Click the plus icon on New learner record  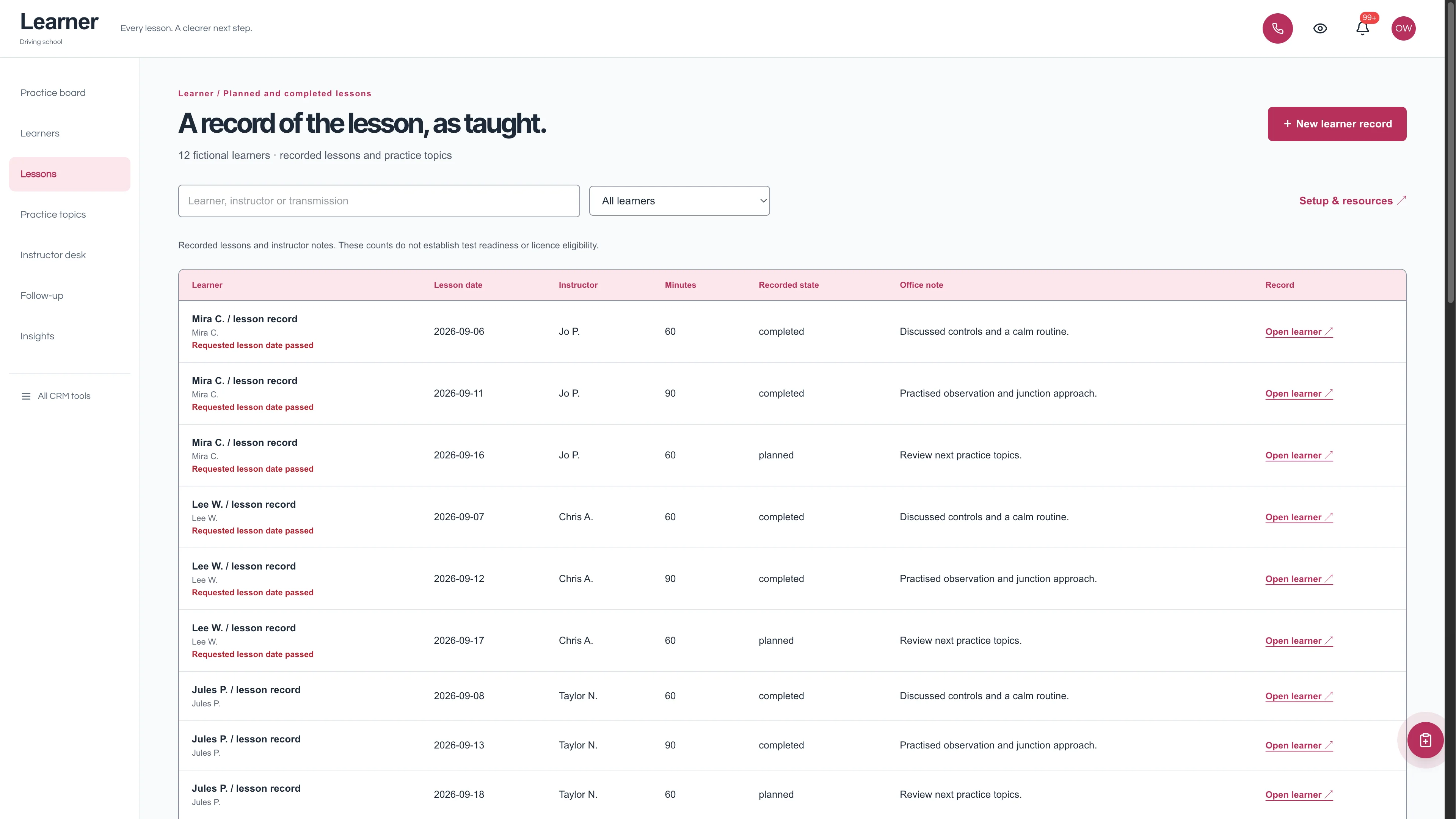click(x=1288, y=124)
